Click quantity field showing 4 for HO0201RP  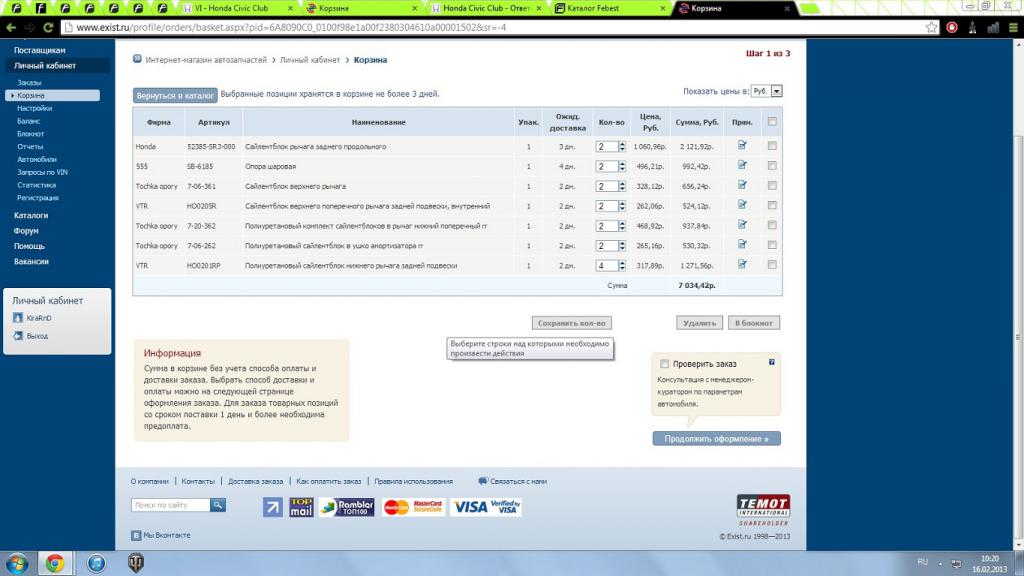(x=607, y=266)
